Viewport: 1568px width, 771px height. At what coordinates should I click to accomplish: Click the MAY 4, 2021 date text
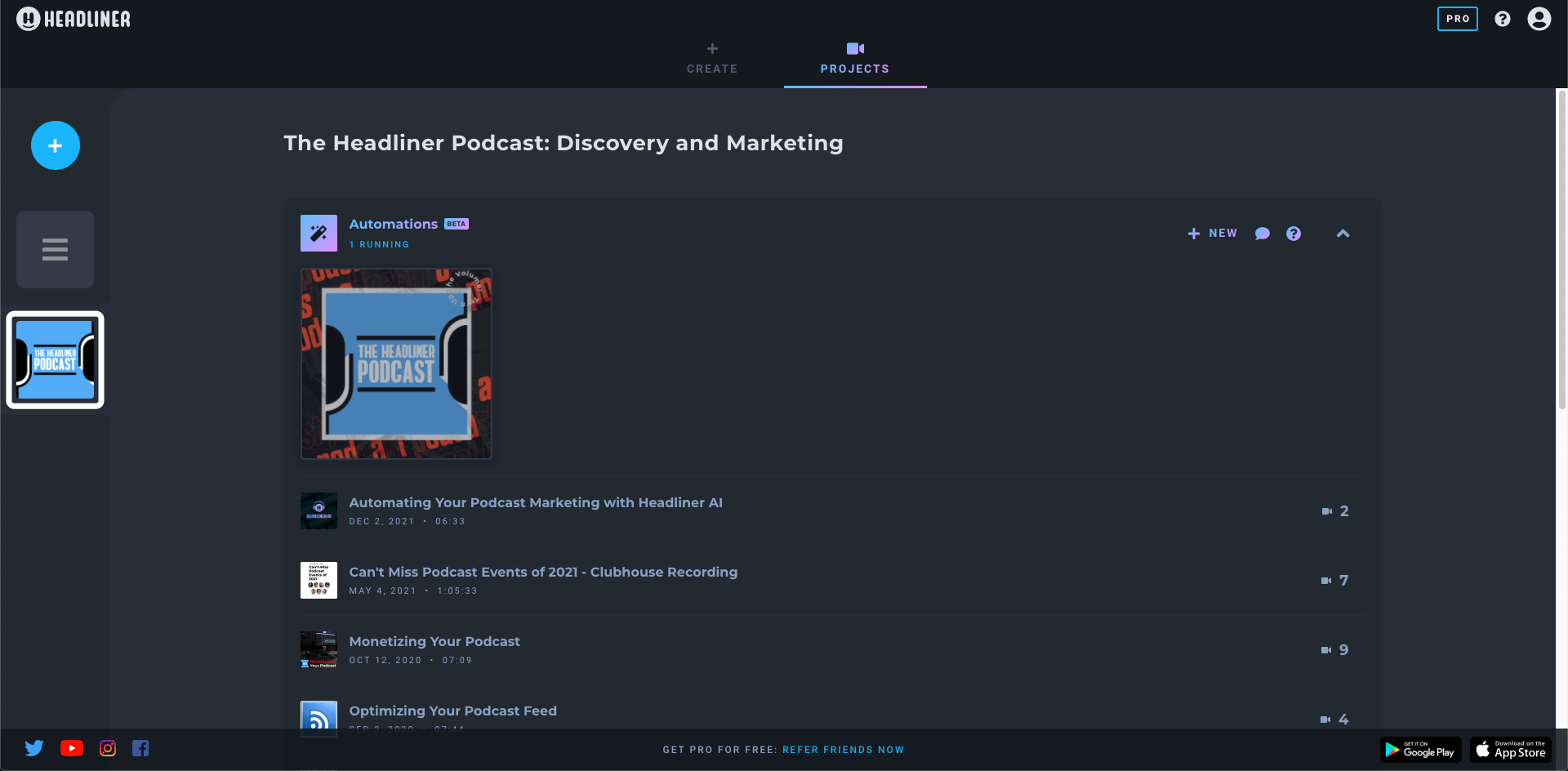(383, 591)
